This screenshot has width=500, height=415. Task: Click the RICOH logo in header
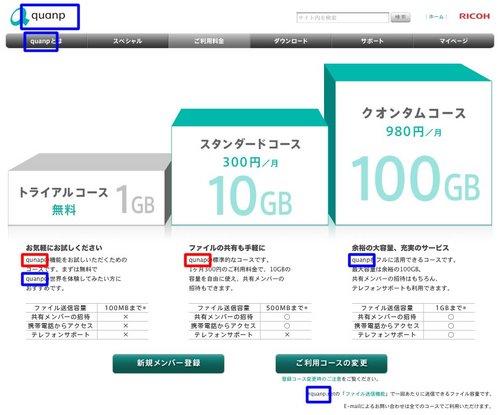pyautogui.click(x=474, y=16)
